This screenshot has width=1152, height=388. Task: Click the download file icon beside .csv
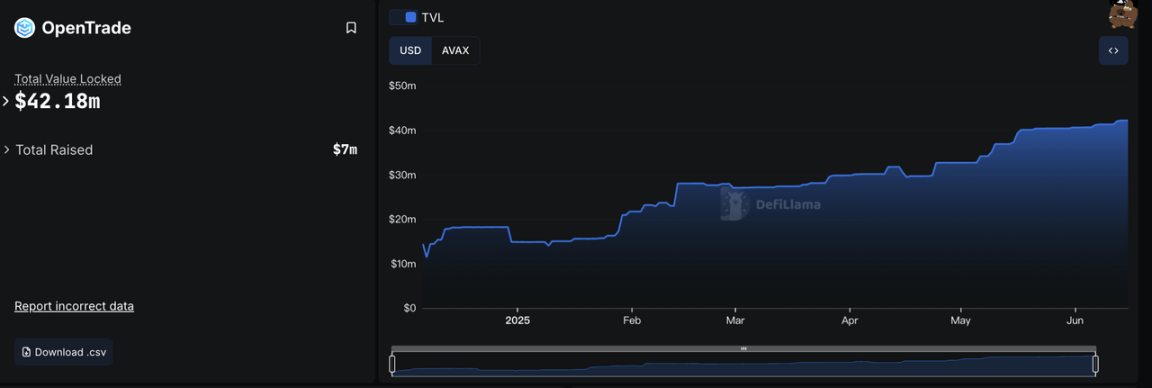click(x=26, y=352)
